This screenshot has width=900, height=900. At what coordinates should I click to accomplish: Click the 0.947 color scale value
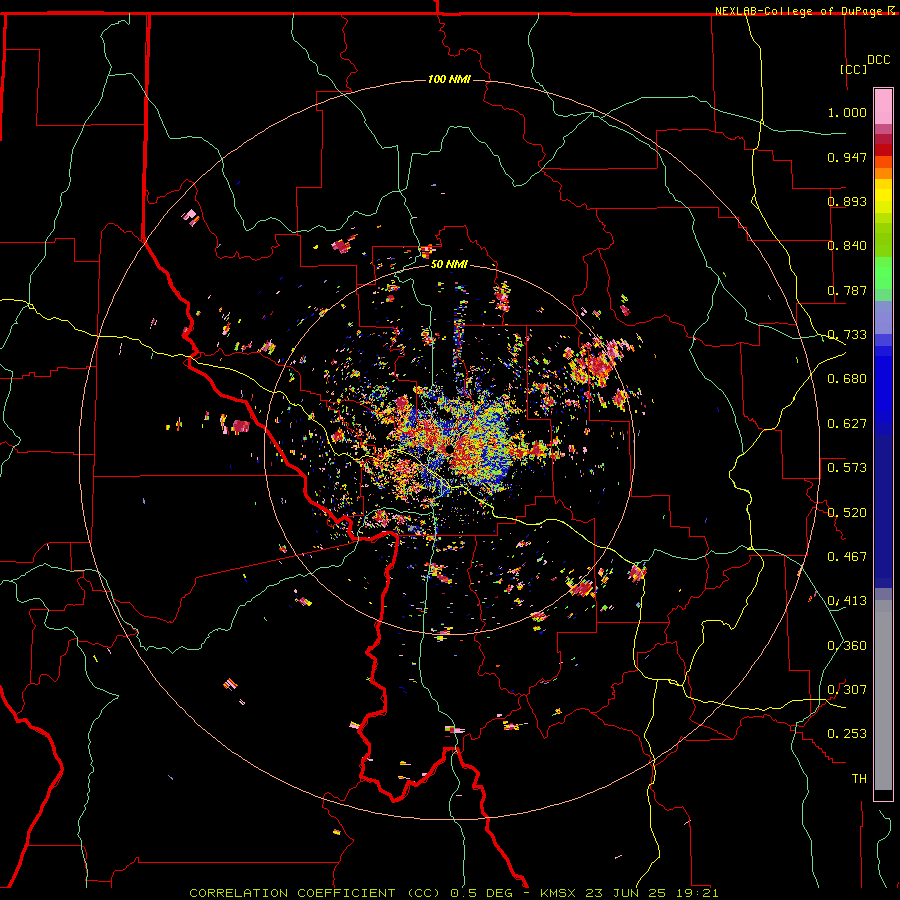[x=847, y=157]
